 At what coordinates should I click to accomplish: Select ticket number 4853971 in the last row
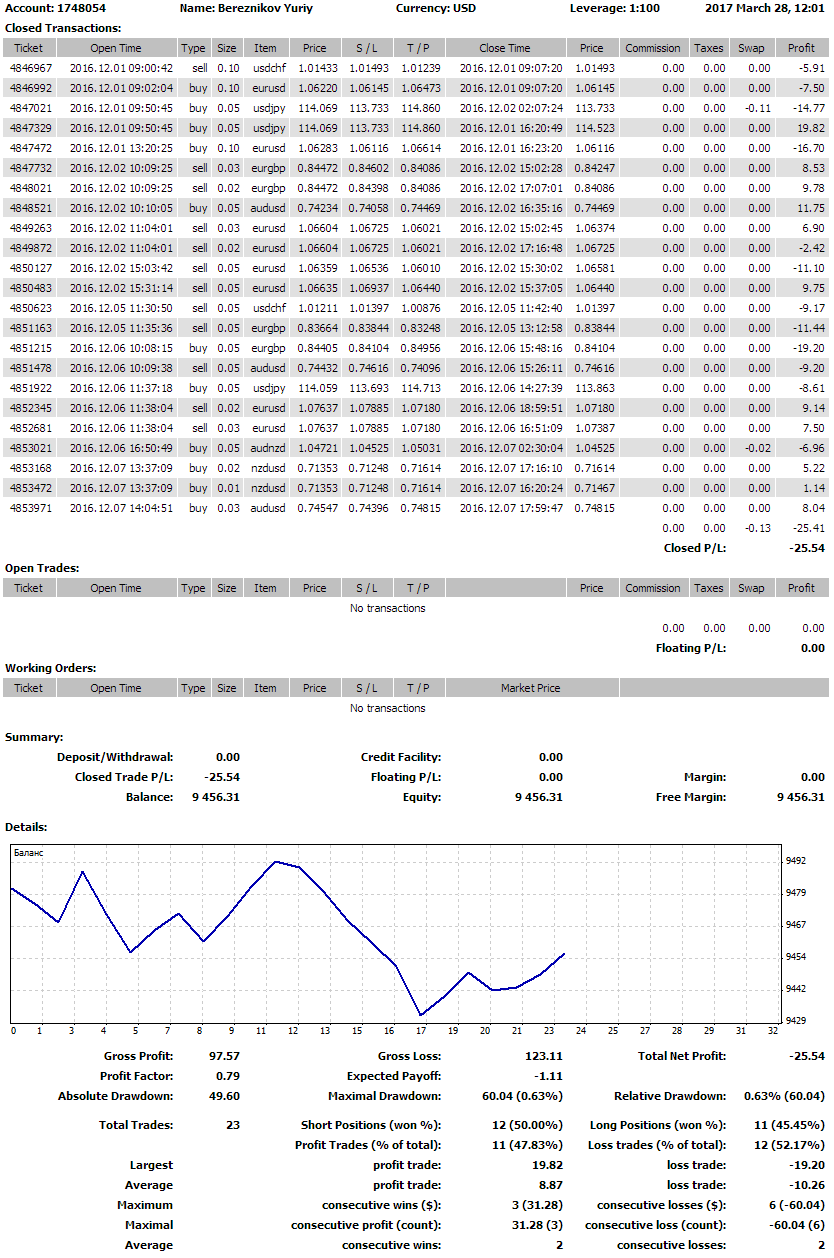coord(27,508)
